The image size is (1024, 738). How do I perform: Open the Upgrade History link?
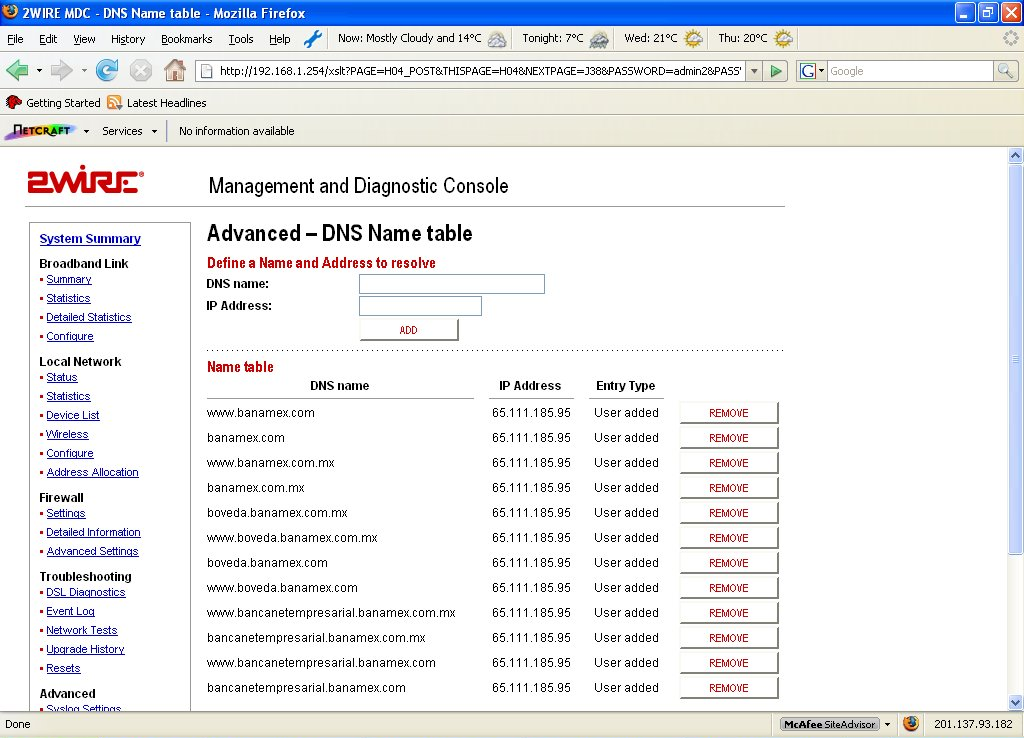pyautogui.click(x=85, y=649)
